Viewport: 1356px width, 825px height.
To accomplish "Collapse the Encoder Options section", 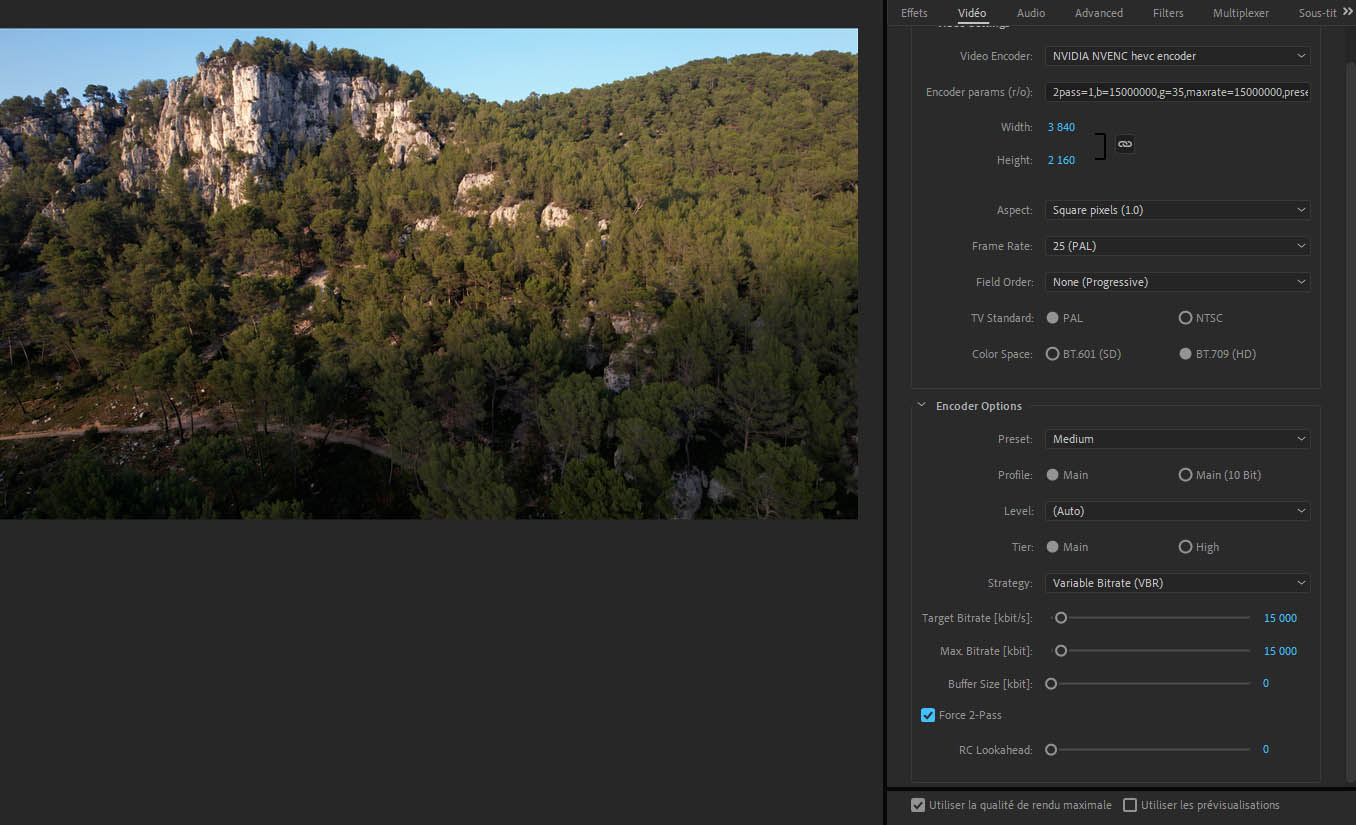I will [922, 406].
